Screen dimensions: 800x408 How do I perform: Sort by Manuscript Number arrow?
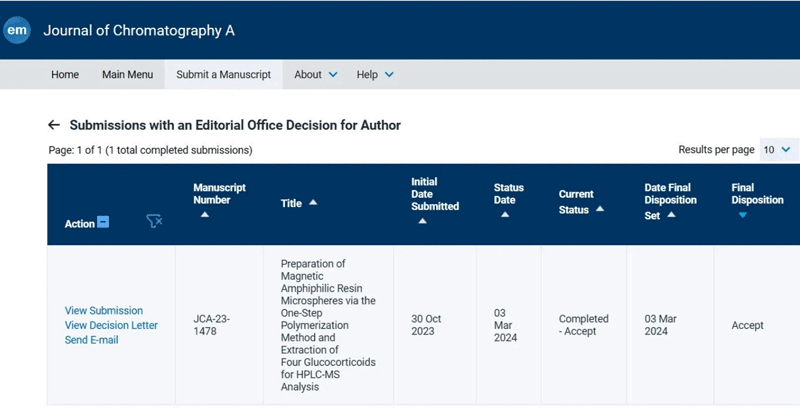pos(204,215)
